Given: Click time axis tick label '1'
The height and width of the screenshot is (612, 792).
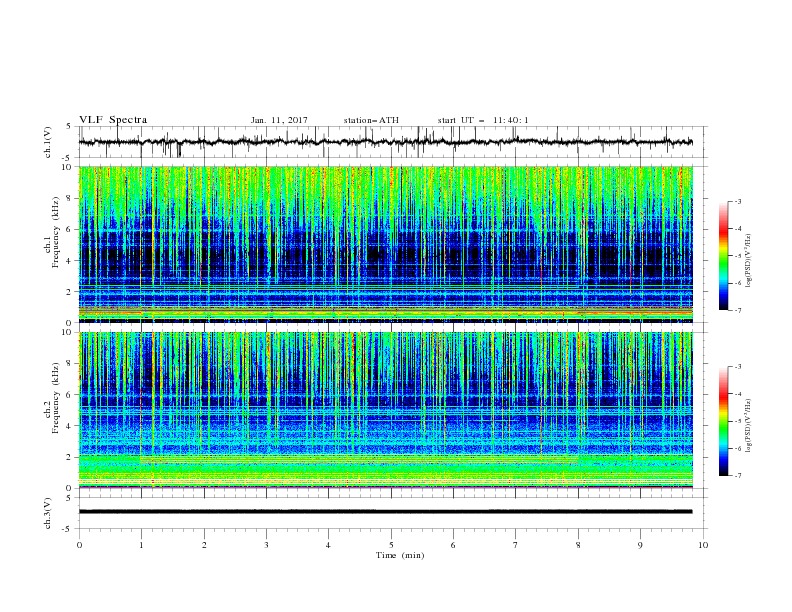Looking at the screenshot, I should (141, 545).
